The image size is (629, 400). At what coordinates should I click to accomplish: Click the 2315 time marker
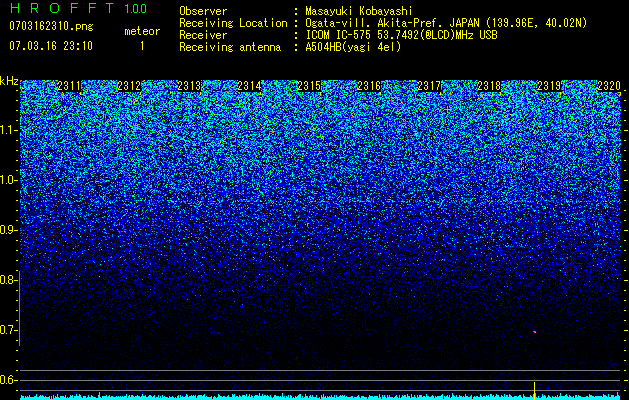pyautogui.click(x=309, y=86)
